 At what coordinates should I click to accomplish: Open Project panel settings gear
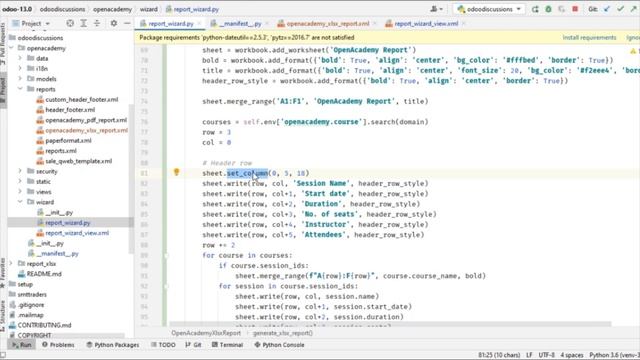(114, 24)
